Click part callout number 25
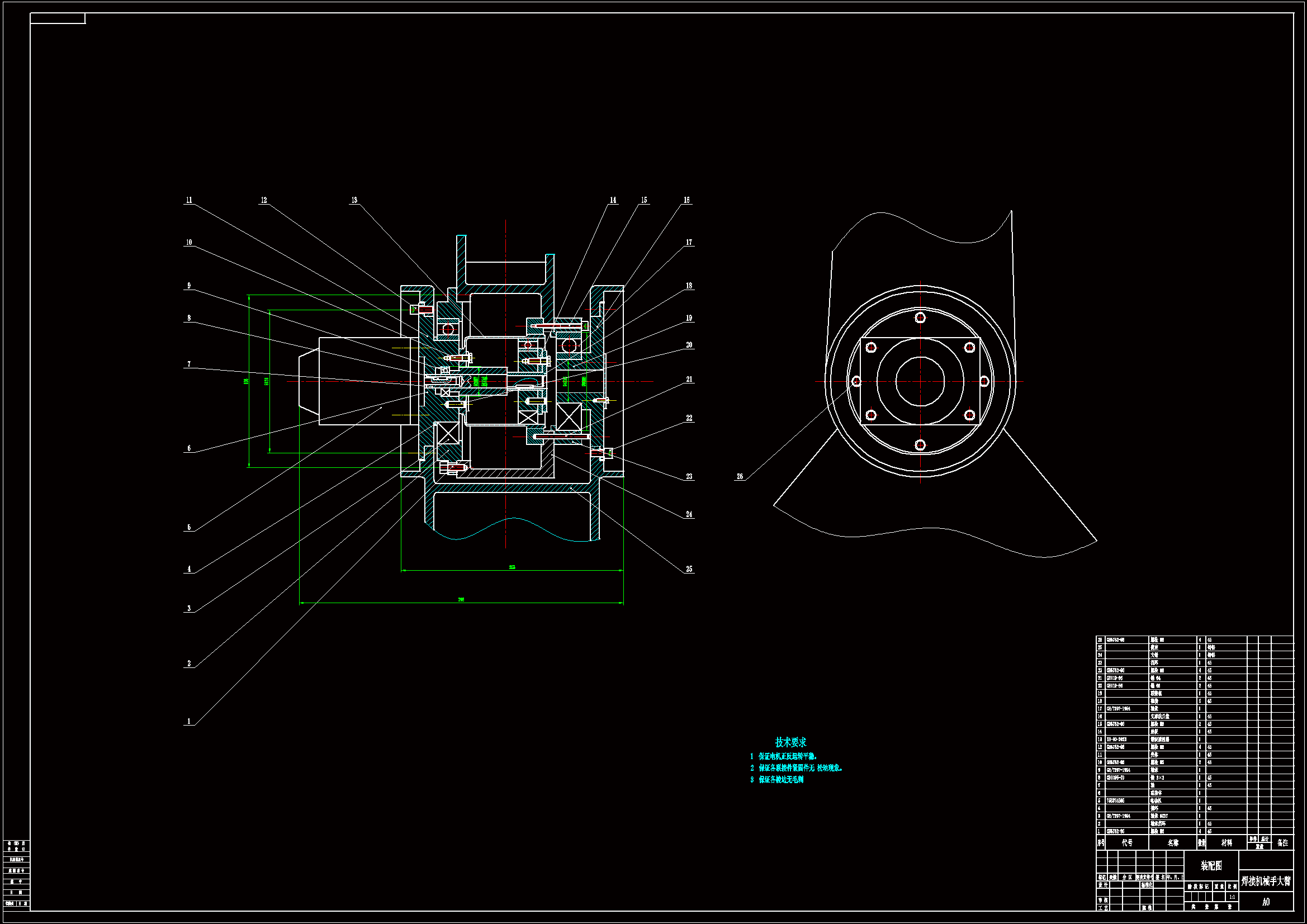The width and height of the screenshot is (1307, 924). (689, 569)
